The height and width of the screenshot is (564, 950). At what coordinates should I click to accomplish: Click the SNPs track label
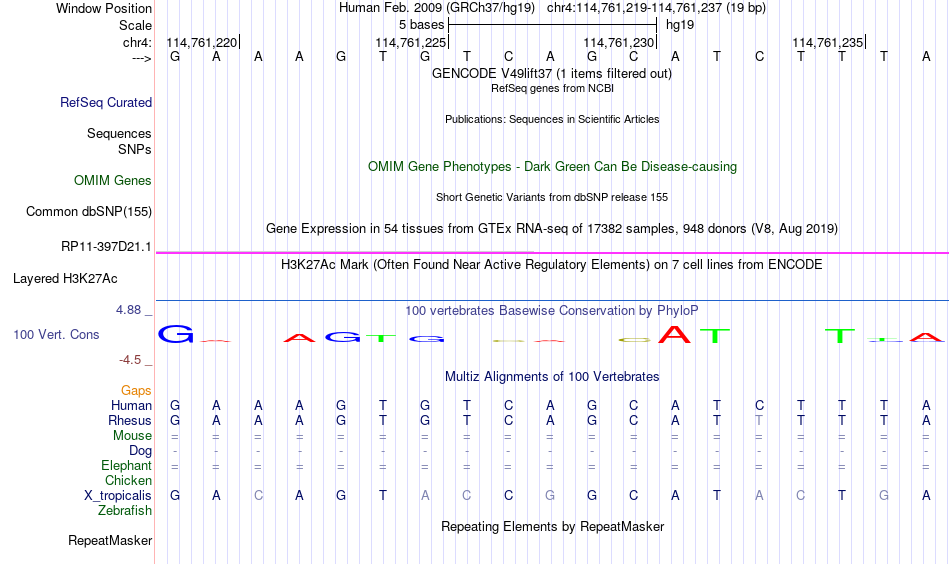[x=135, y=149]
